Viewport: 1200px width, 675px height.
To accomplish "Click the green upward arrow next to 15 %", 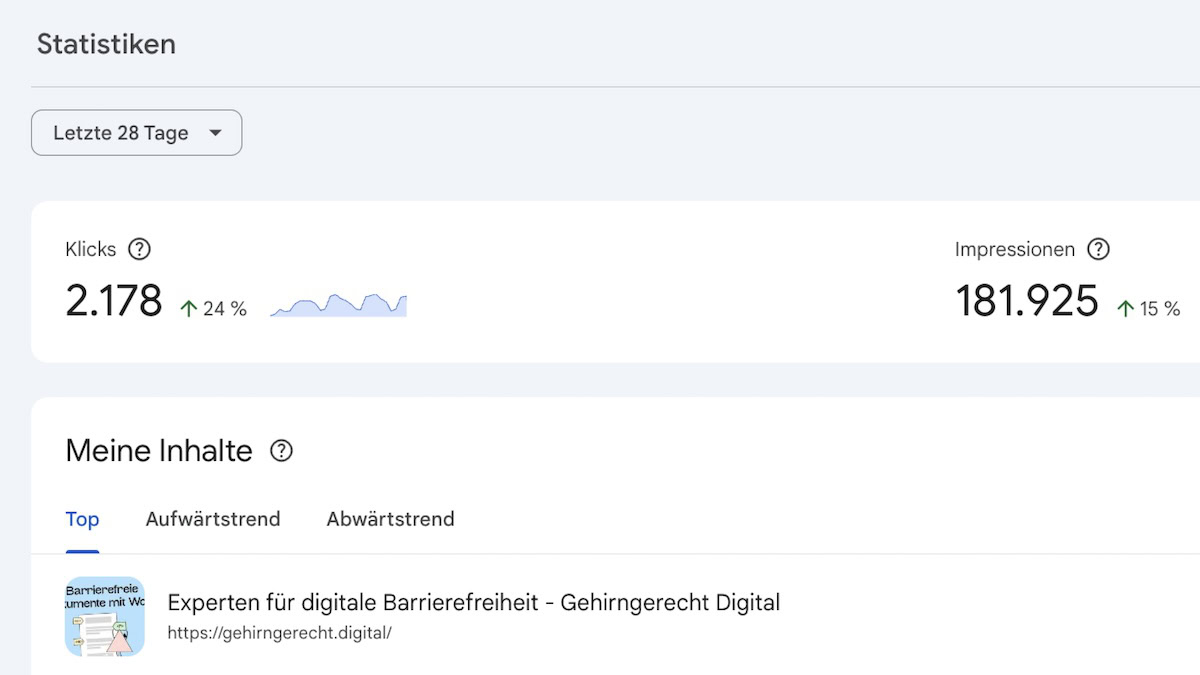I will click(1126, 309).
